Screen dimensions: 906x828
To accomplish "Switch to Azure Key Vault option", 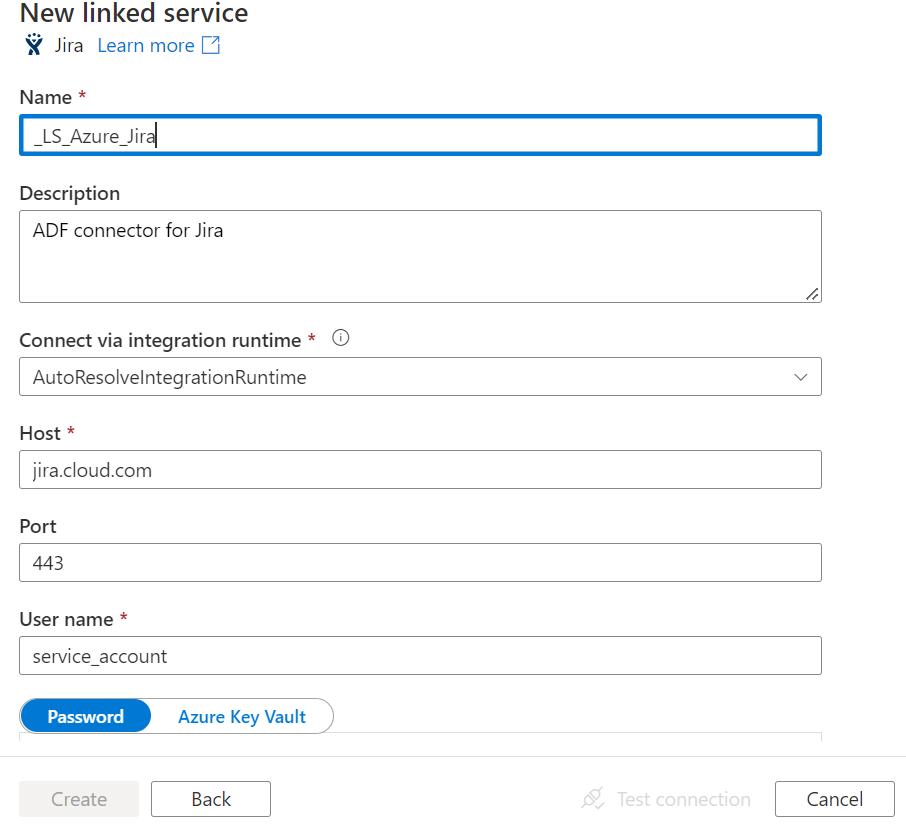I will click(242, 716).
